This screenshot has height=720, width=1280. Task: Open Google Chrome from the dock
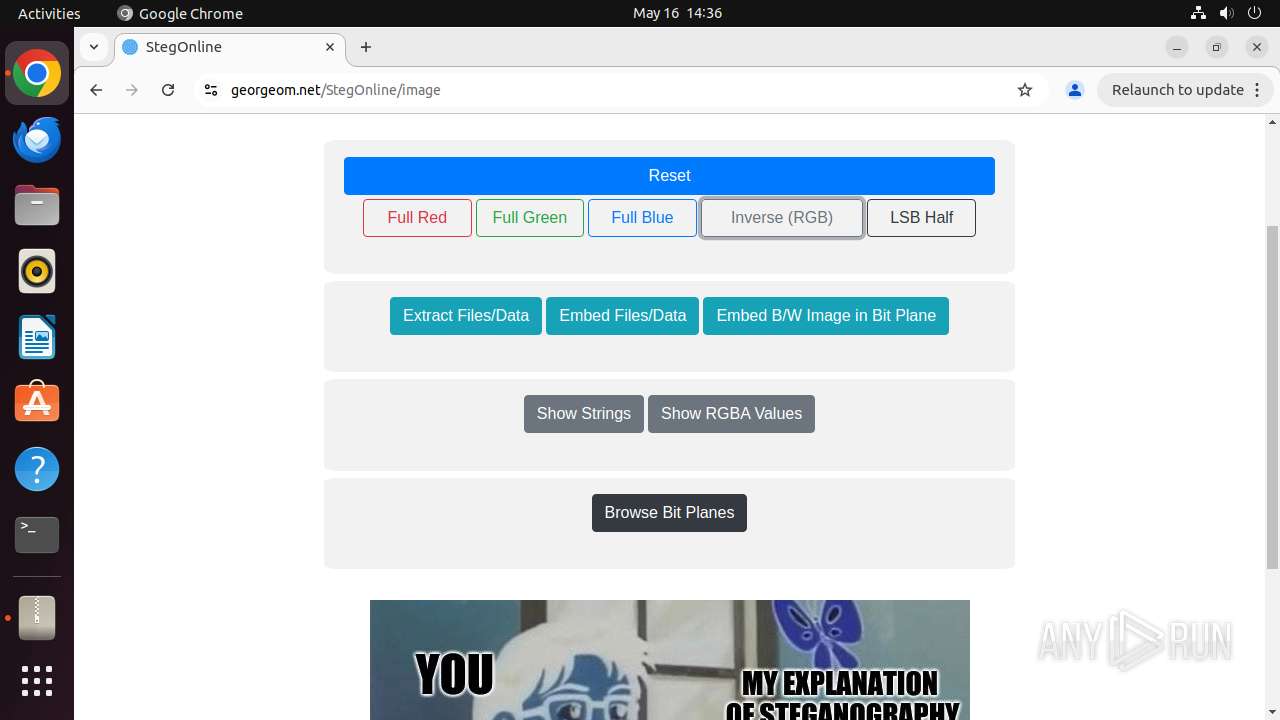pos(37,74)
